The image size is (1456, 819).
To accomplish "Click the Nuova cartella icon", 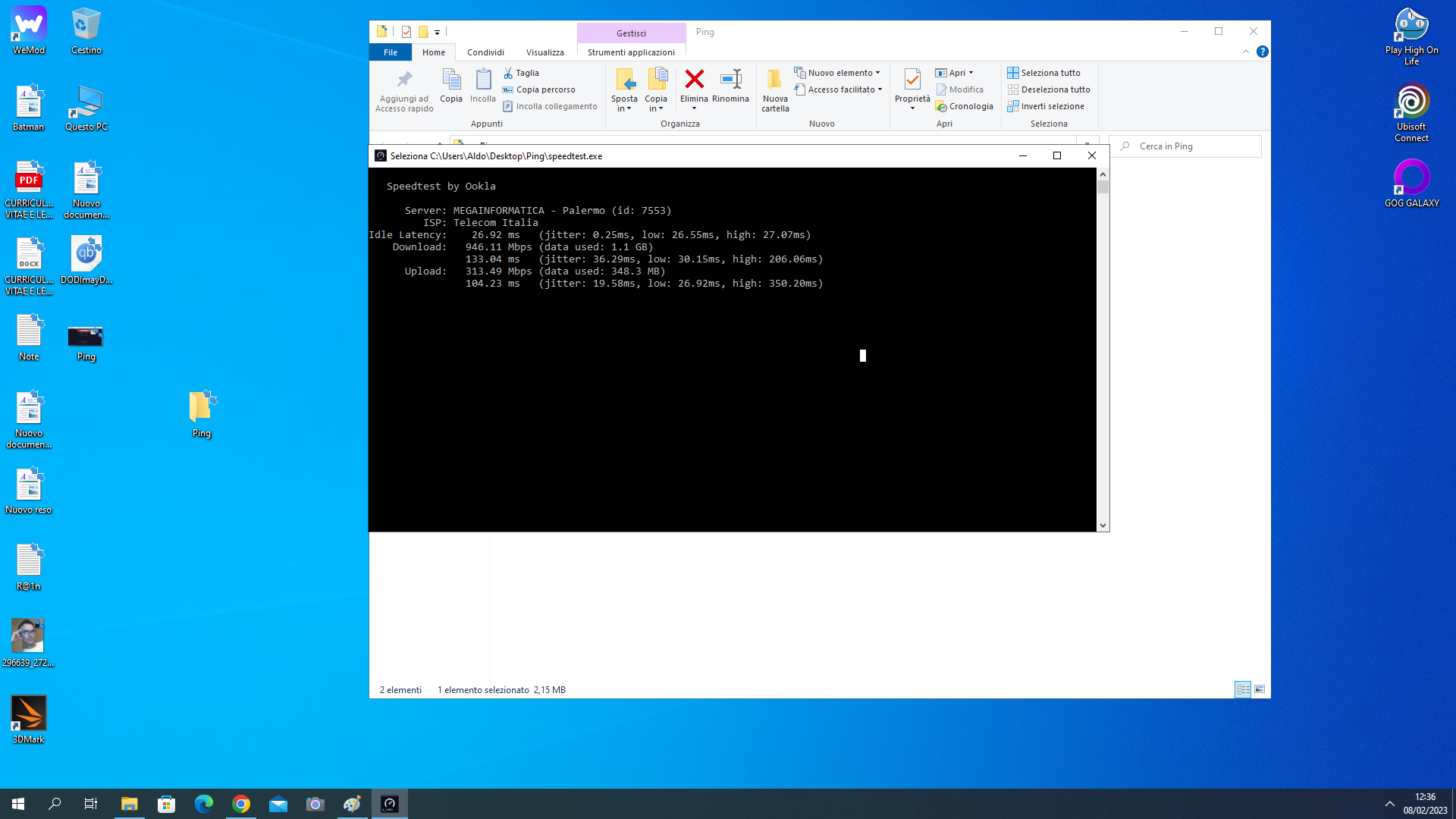I will tap(775, 80).
